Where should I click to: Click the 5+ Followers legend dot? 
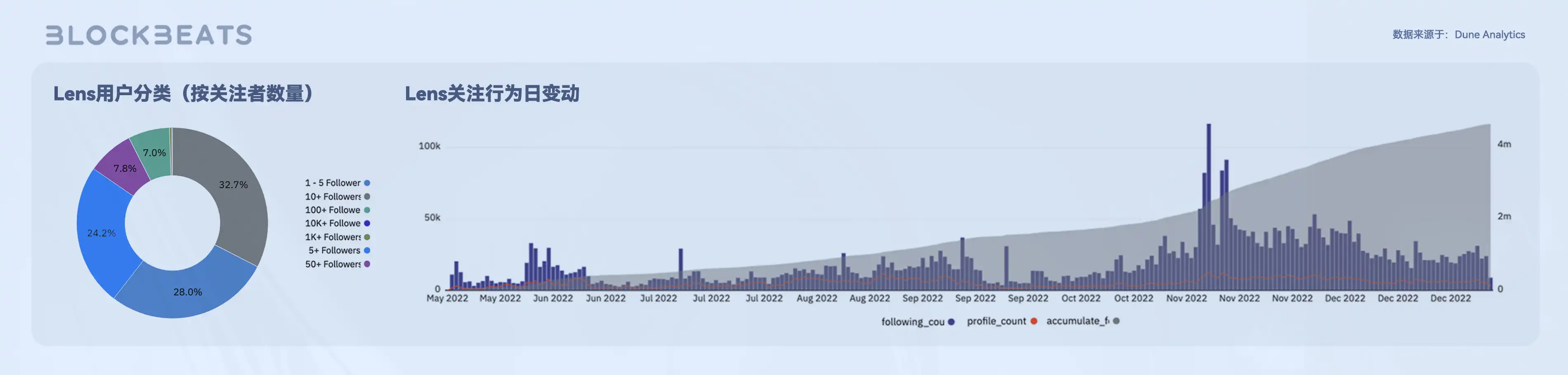click(x=367, y=251)
